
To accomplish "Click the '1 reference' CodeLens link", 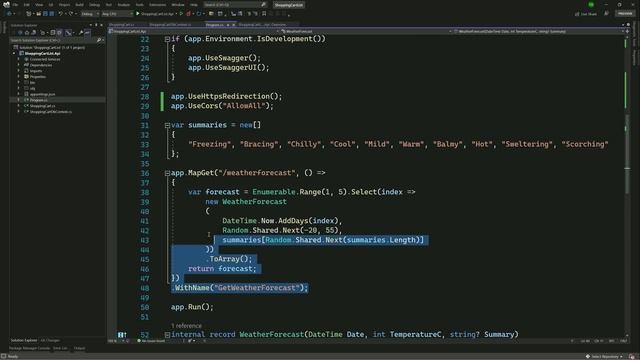I will (187, 326).
